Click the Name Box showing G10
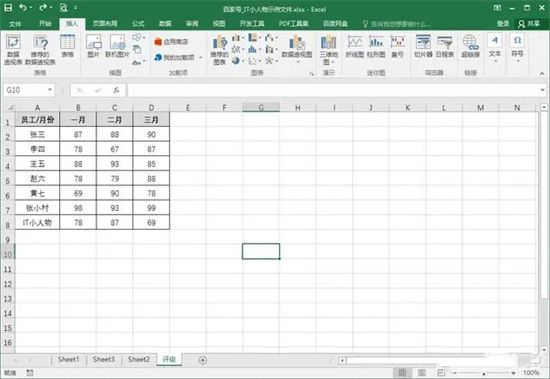 pos(25,90)
